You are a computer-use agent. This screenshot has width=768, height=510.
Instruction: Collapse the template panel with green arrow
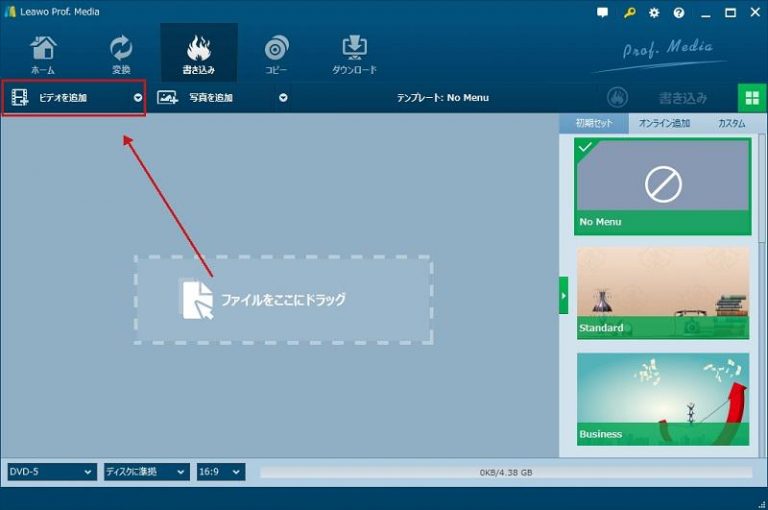tap(564, 295)
